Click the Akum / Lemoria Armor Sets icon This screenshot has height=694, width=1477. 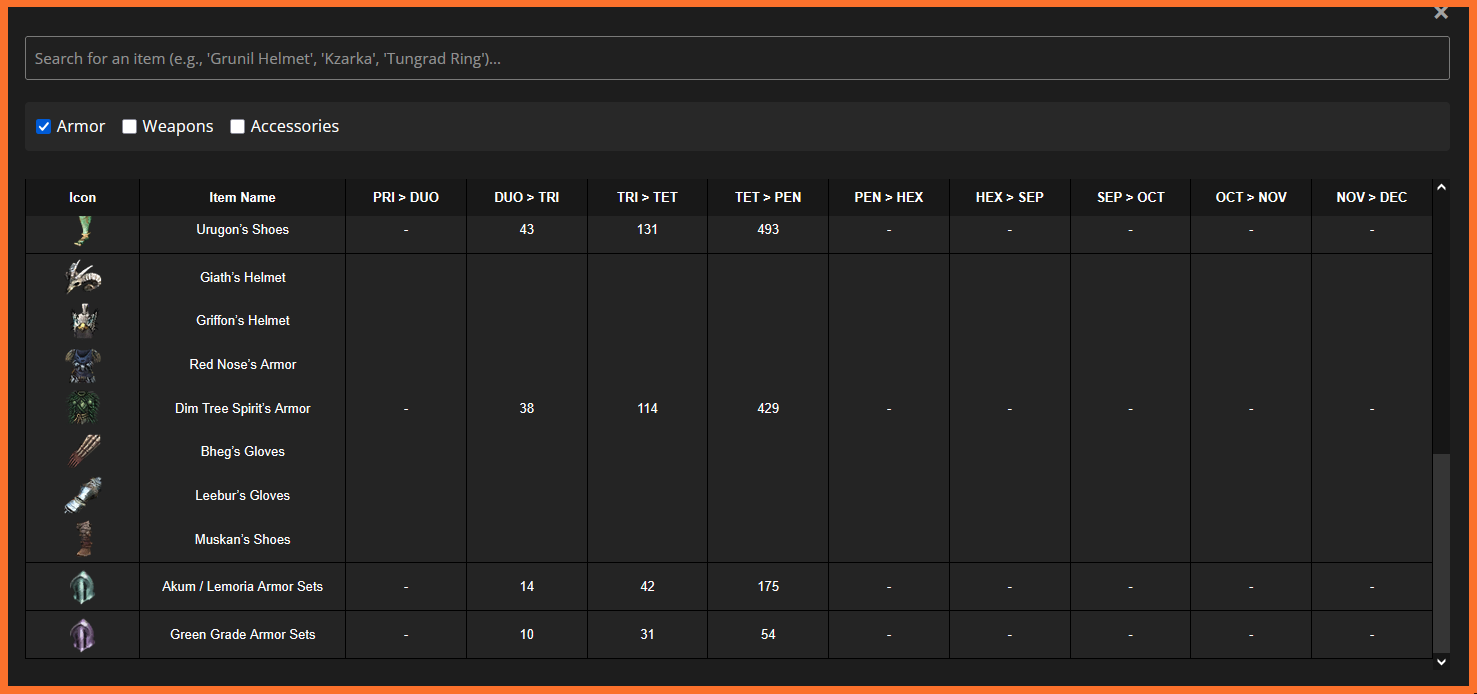tap(83, 587)
